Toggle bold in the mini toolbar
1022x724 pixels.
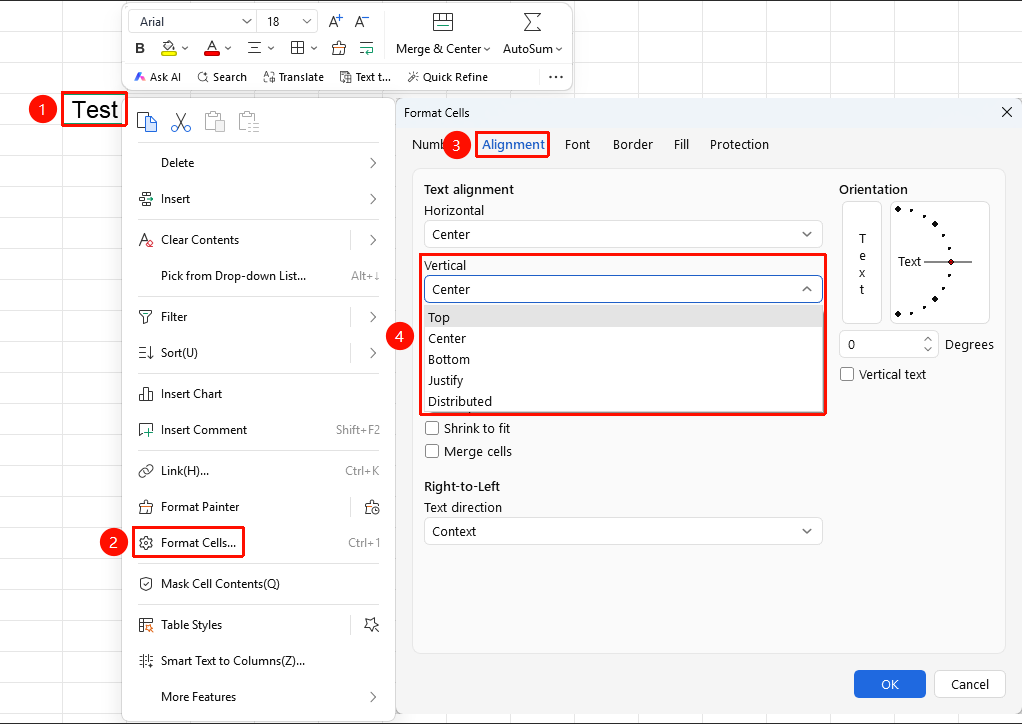(x=140, y=48)
